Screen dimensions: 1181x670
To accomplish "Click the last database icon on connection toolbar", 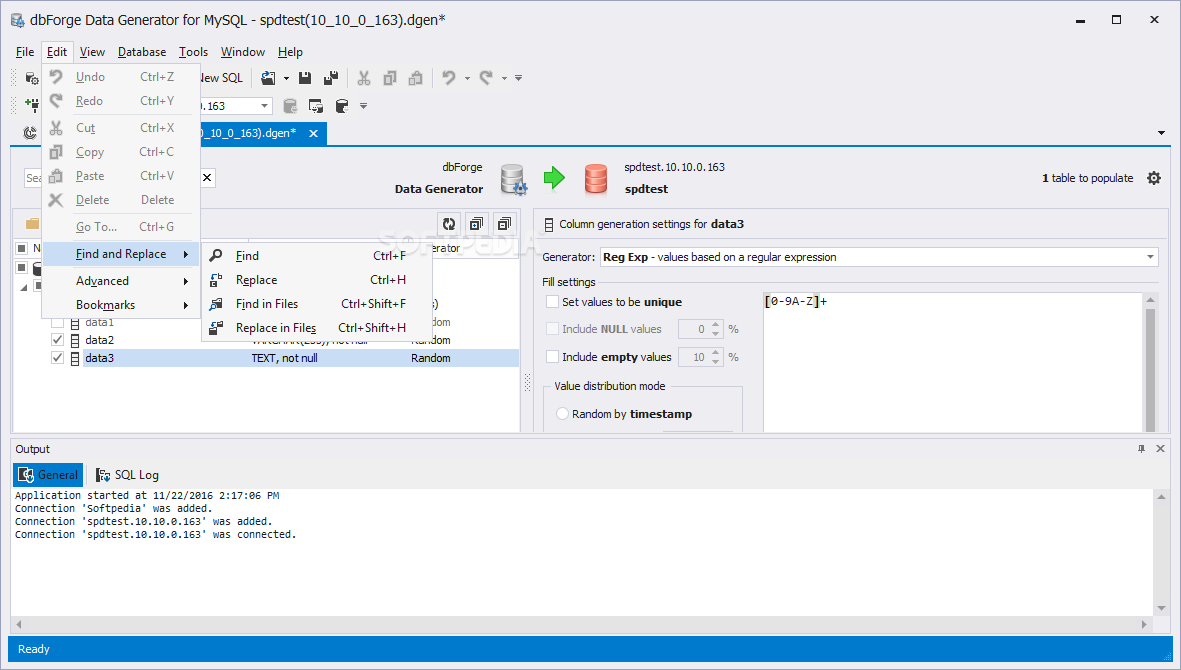I will point(342,106).
